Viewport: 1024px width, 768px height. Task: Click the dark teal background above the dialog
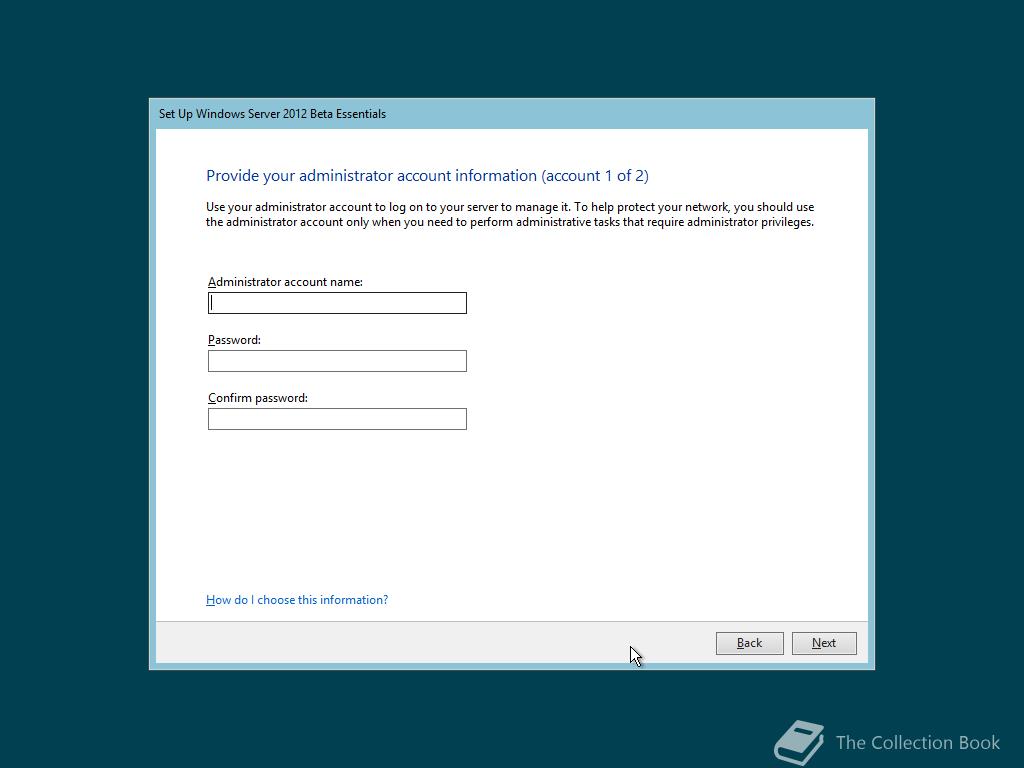pyautogui.click(x=512, y=49)
